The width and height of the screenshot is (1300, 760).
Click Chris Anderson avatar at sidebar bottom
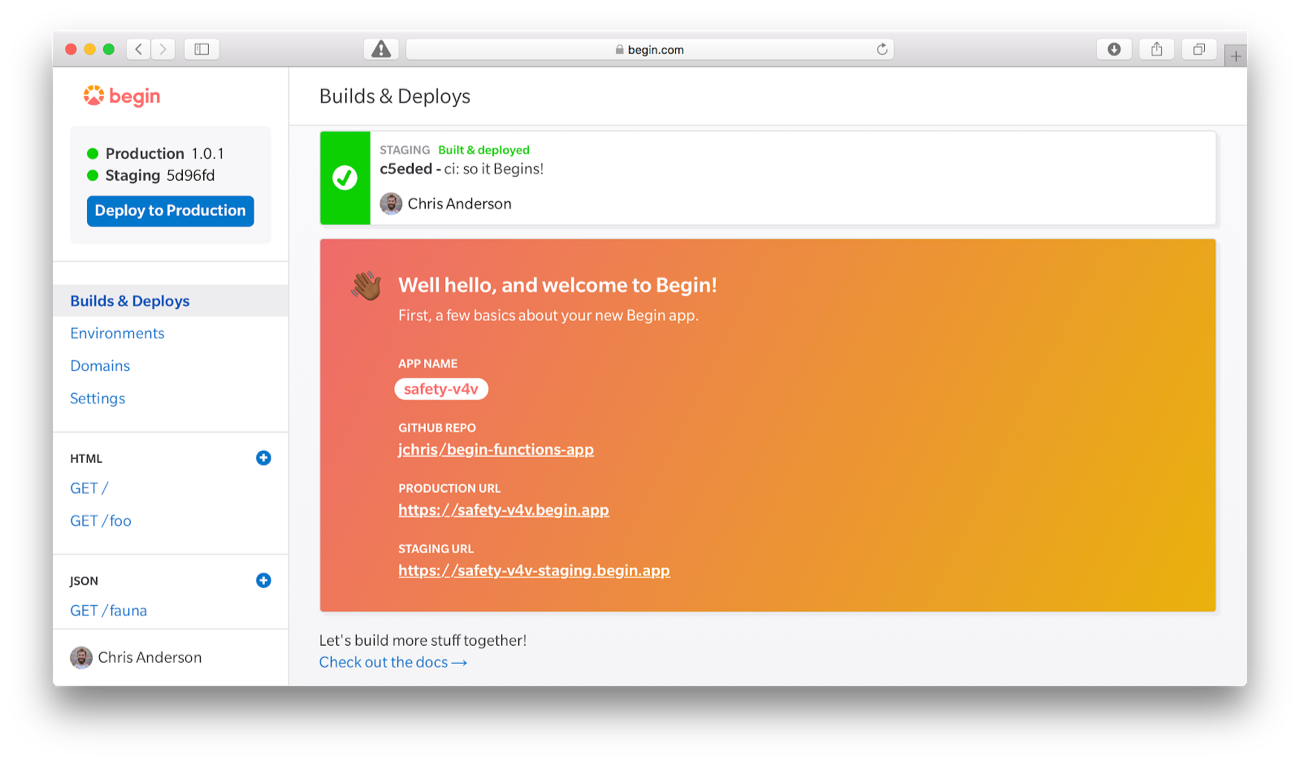tap(81, 657)
